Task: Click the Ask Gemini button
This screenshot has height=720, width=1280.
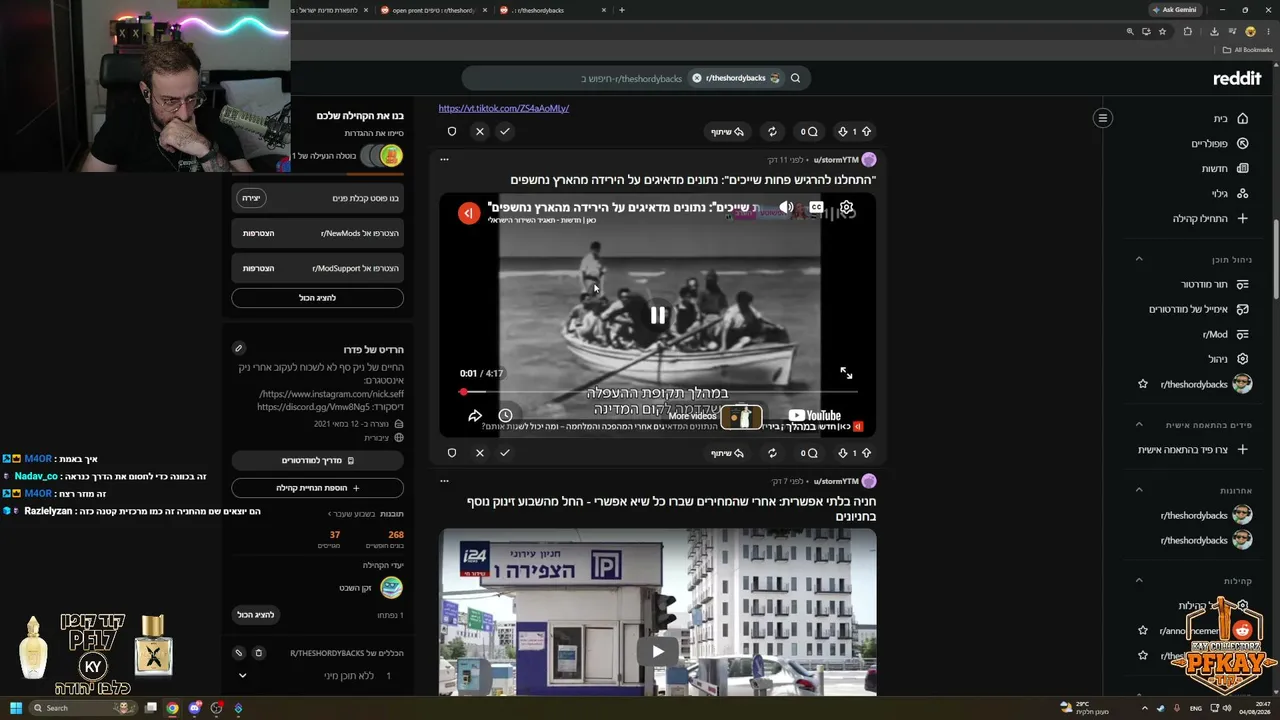Action: [1174, 10]
